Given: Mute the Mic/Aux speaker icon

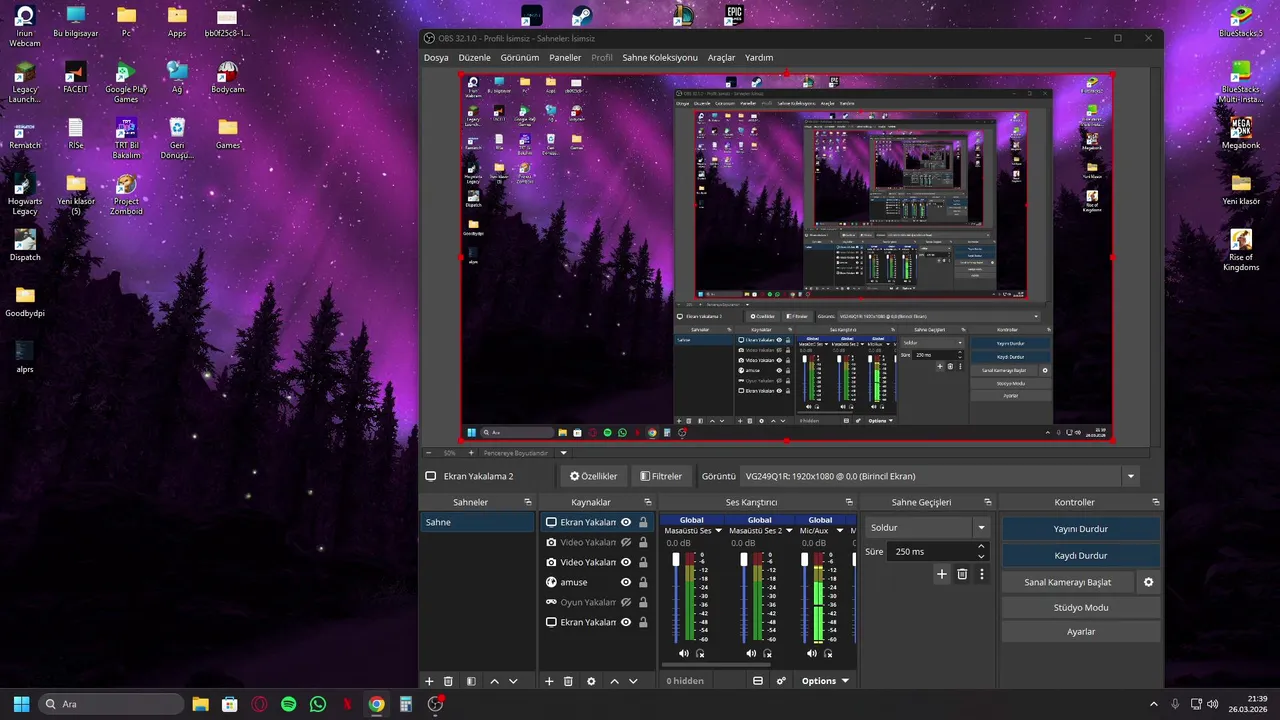Looking at the screenshot, I should pyautogui.click(x=812, y=653).
